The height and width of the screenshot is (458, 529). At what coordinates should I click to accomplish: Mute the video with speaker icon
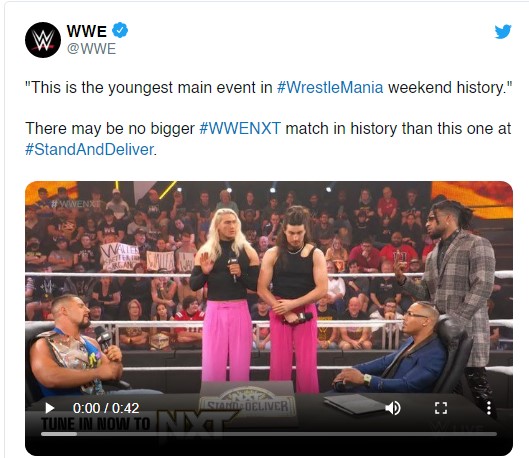[393, 408]
